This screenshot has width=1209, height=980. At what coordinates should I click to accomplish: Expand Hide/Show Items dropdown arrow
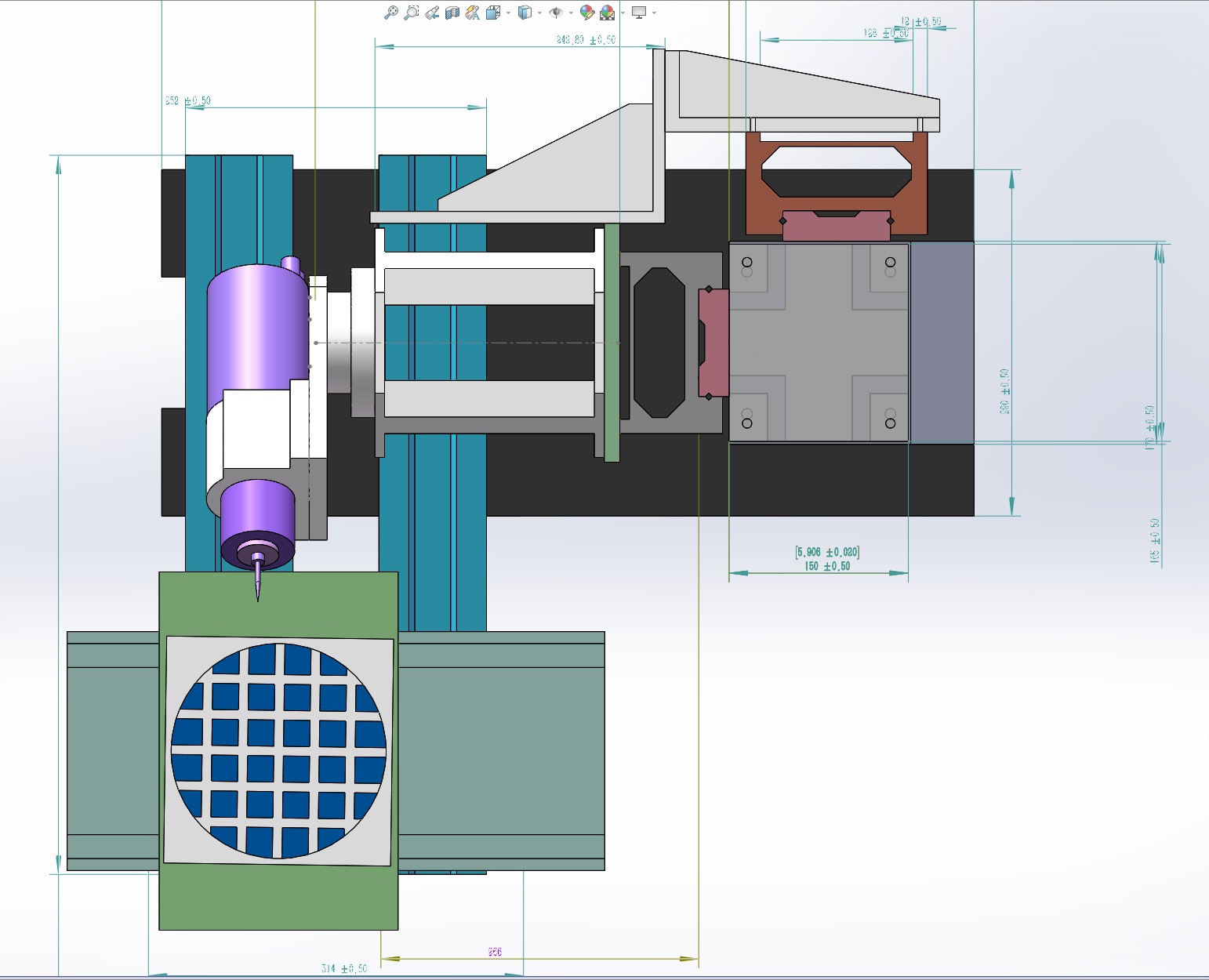(x=571, y=13)
